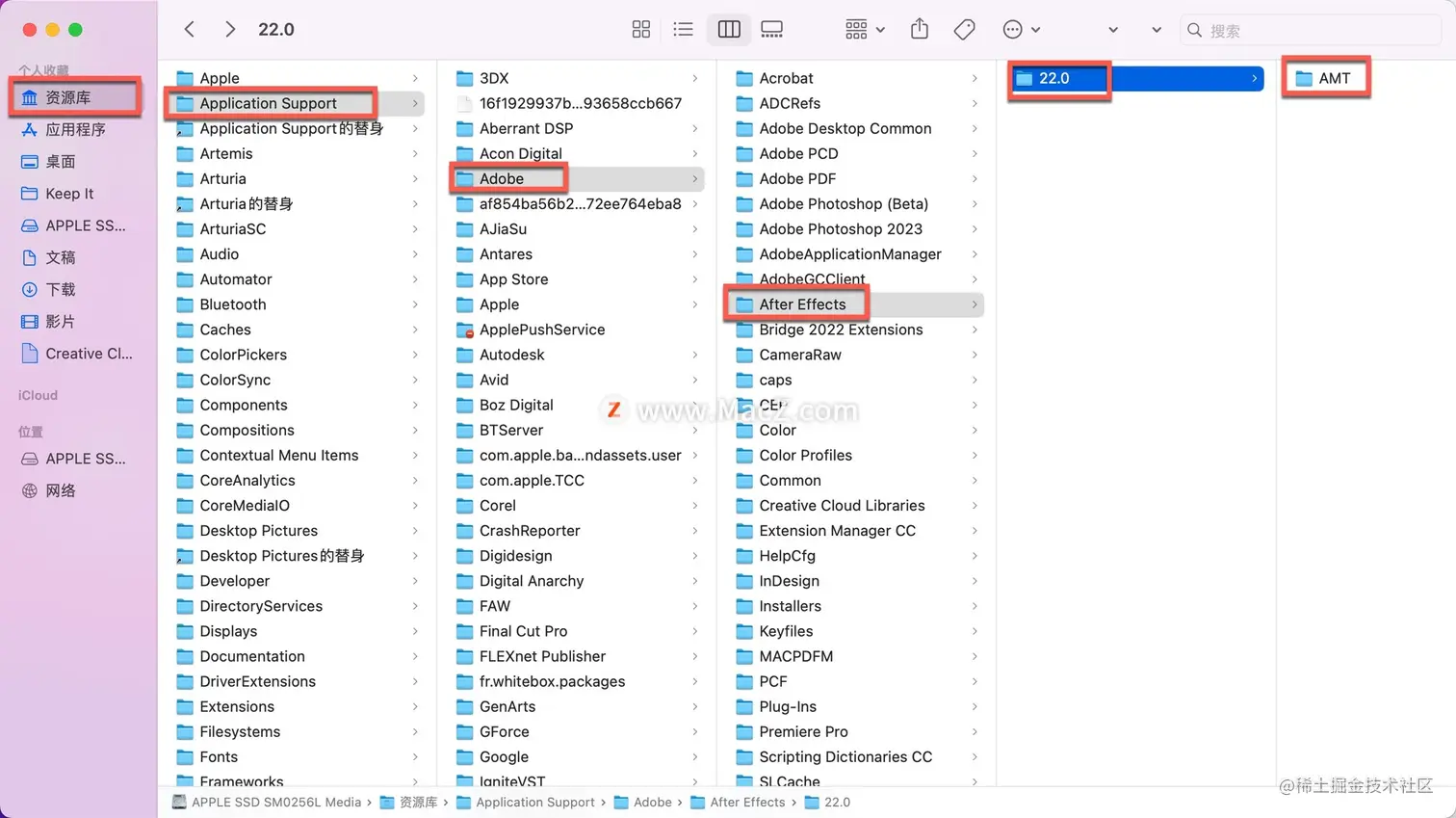
Task: Click the Tags toolbar icon
Action: 964,30
